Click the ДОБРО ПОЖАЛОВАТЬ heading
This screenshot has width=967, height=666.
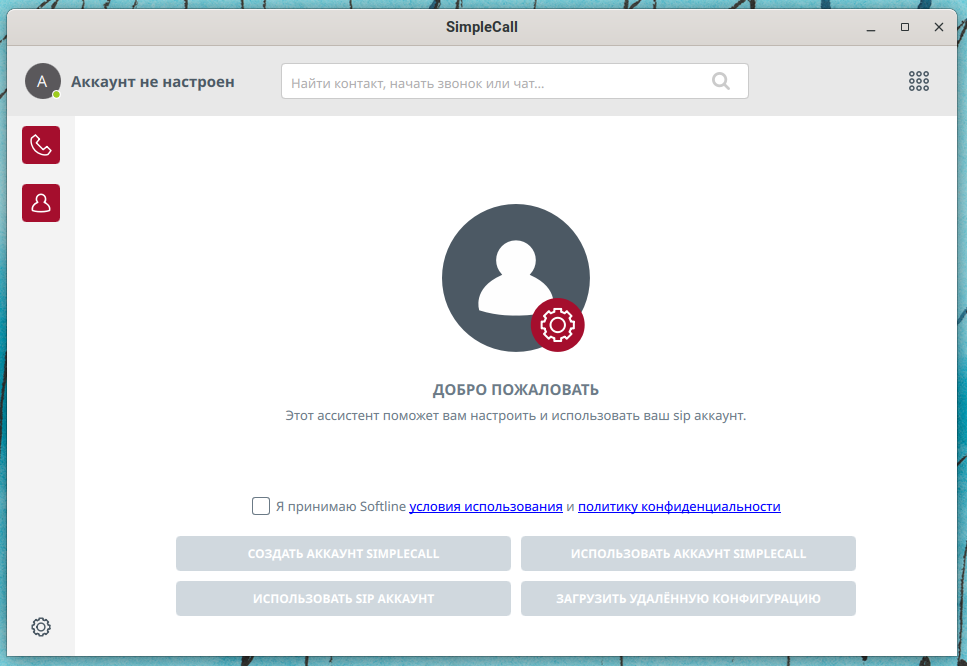(516, 390)
